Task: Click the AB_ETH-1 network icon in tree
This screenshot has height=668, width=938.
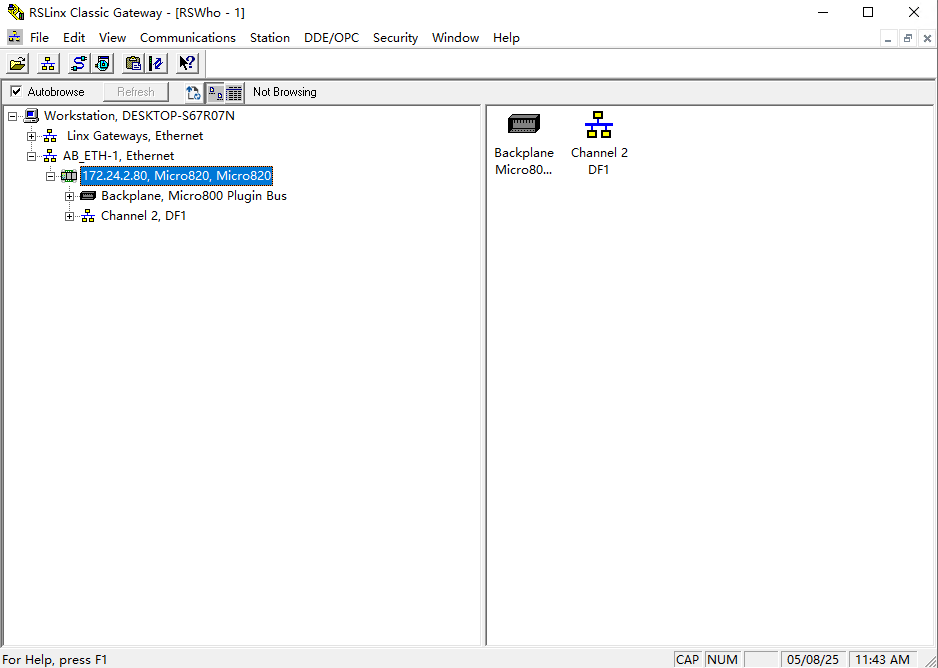Action: click(50, 156)
